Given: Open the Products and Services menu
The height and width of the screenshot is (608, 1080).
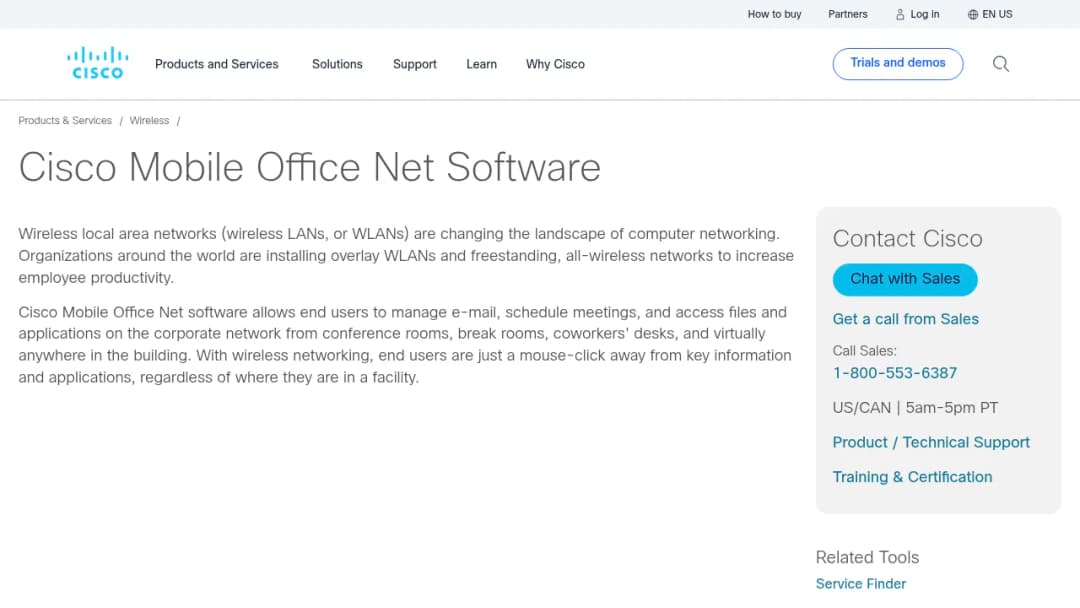Looking at the screenshot, I should 216,64.
